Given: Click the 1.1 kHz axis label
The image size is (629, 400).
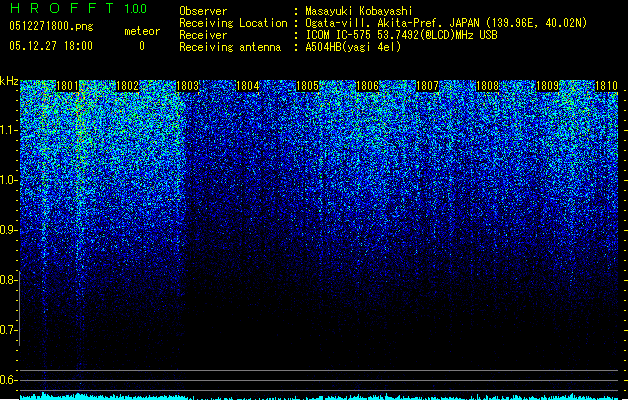Looking at the screenshot, I should click(8, 130).
